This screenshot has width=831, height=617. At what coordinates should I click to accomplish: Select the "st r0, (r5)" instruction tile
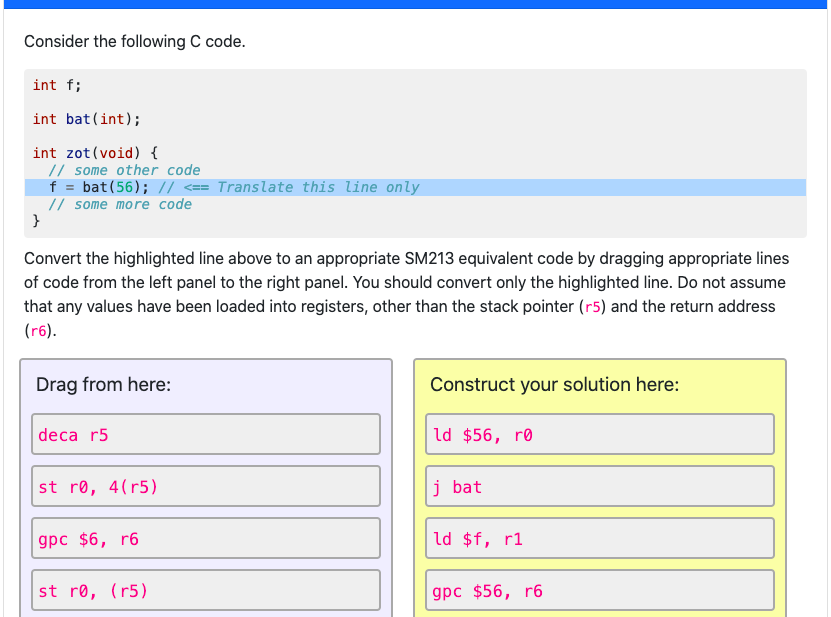[x=205, y=590]
